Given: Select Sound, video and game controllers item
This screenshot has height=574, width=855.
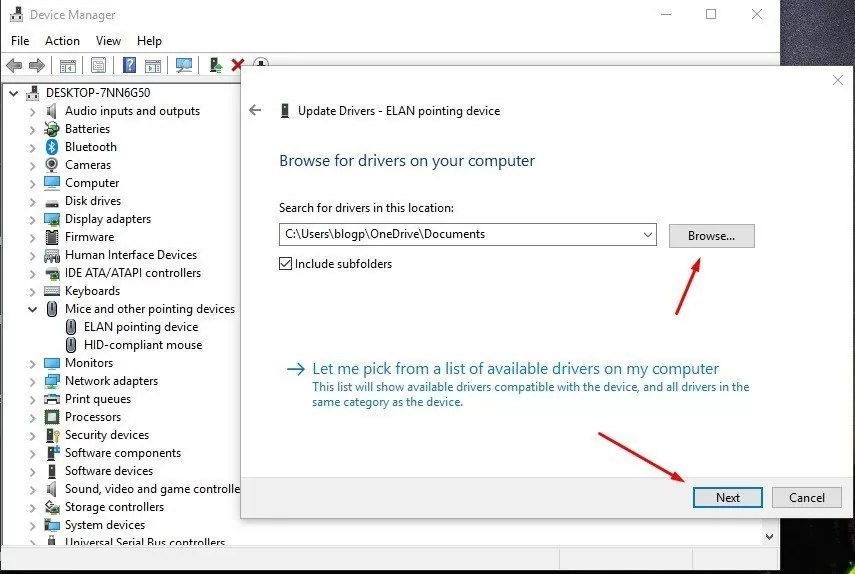Looking at the screenshot, I should point(152,489).
